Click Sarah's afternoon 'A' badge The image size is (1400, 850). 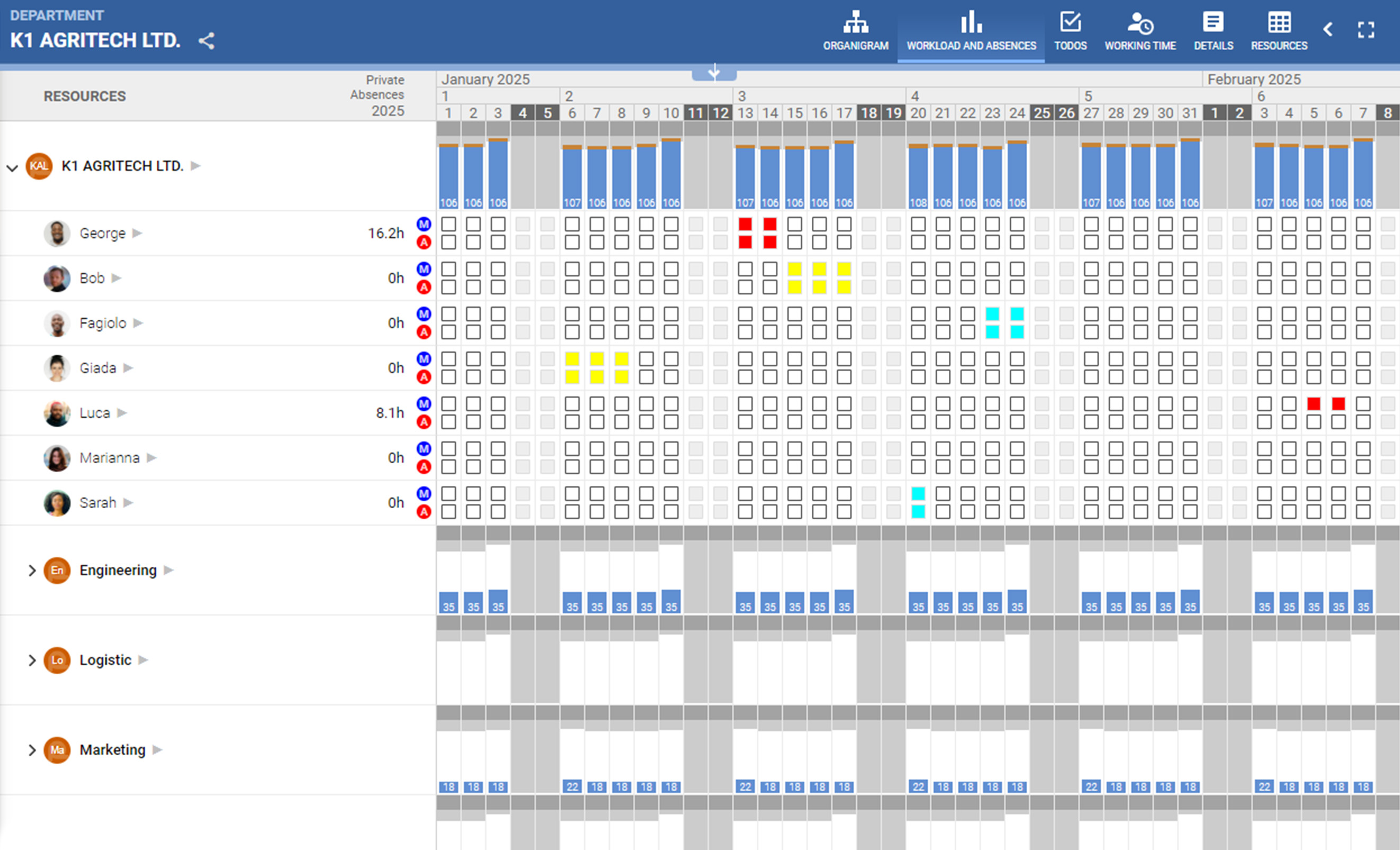[424, 512]
